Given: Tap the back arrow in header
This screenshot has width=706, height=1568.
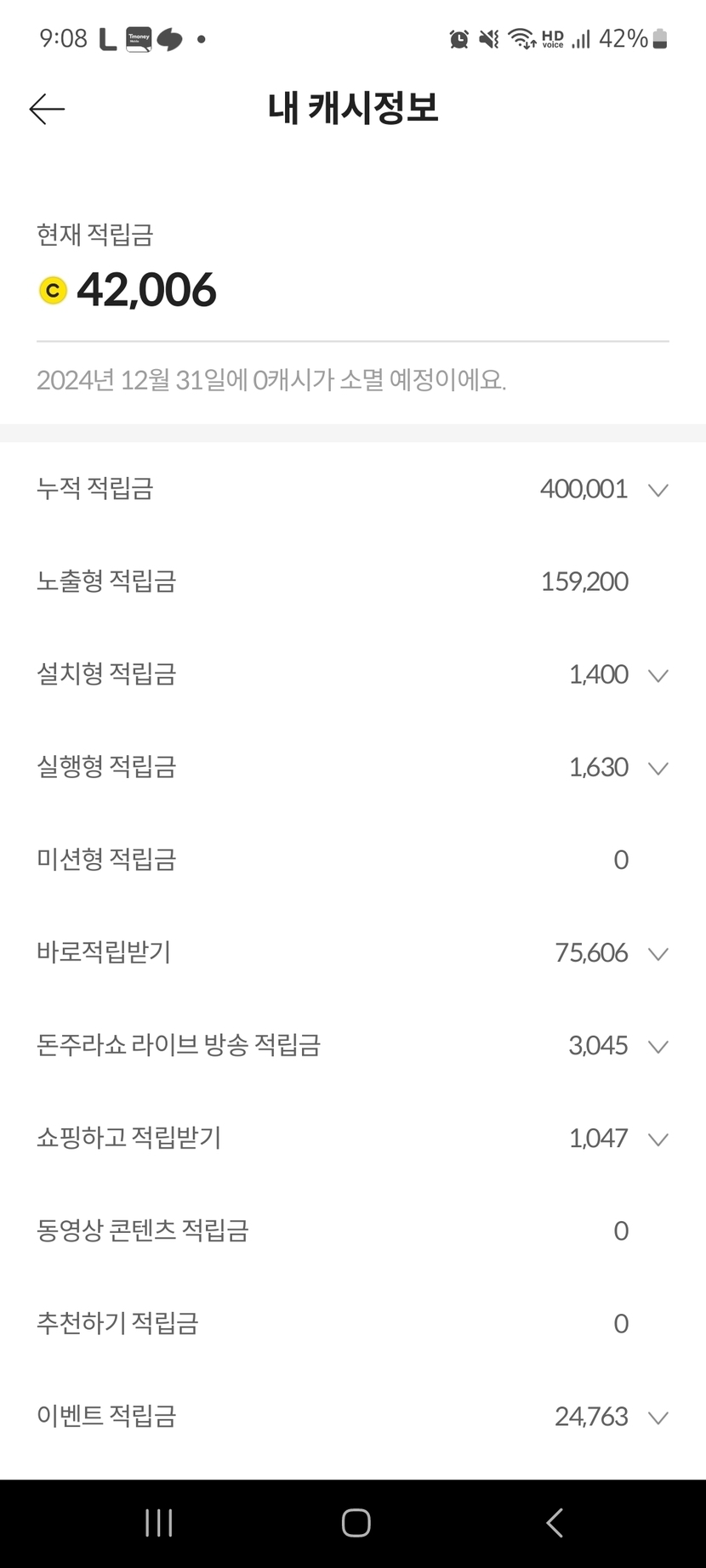Looking at the screenshot, I should click(47, 109).
